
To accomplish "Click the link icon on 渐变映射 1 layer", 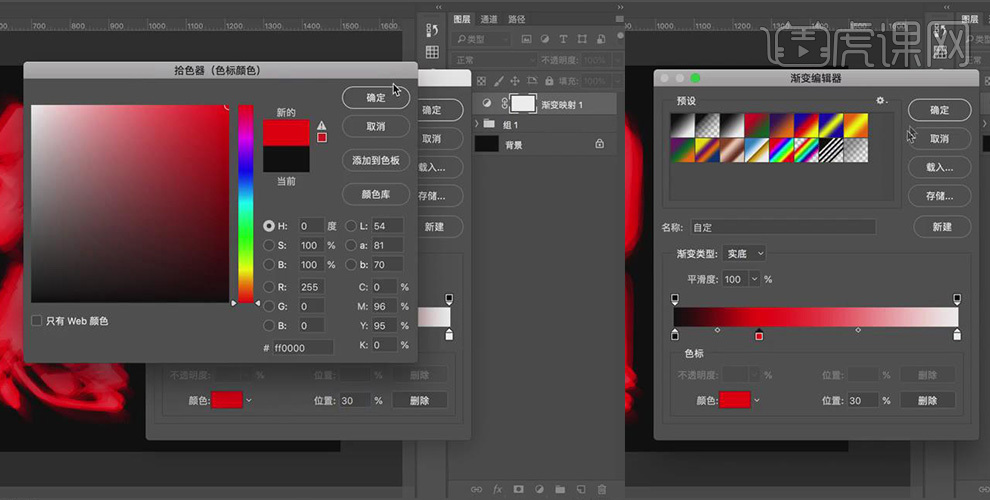I will pos(504,104).
